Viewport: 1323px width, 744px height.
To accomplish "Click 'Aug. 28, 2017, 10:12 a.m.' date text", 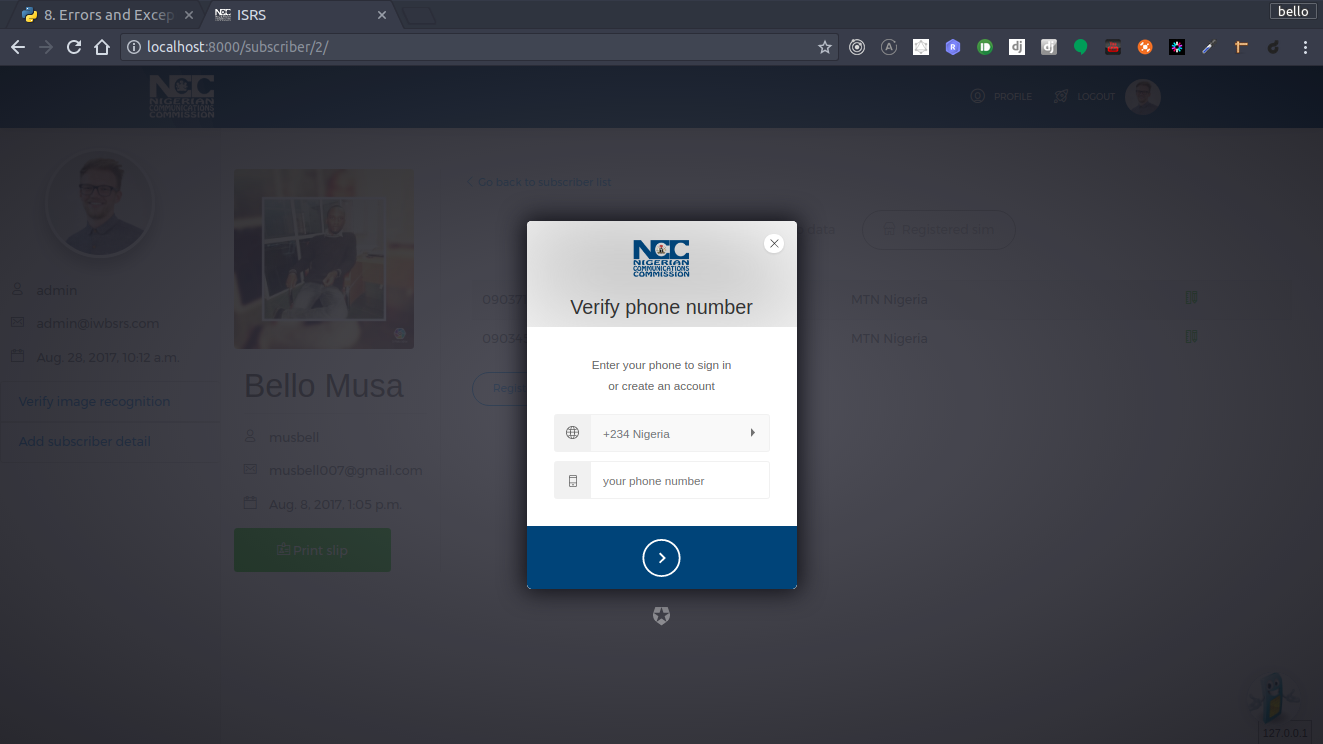I will (107, 357).
